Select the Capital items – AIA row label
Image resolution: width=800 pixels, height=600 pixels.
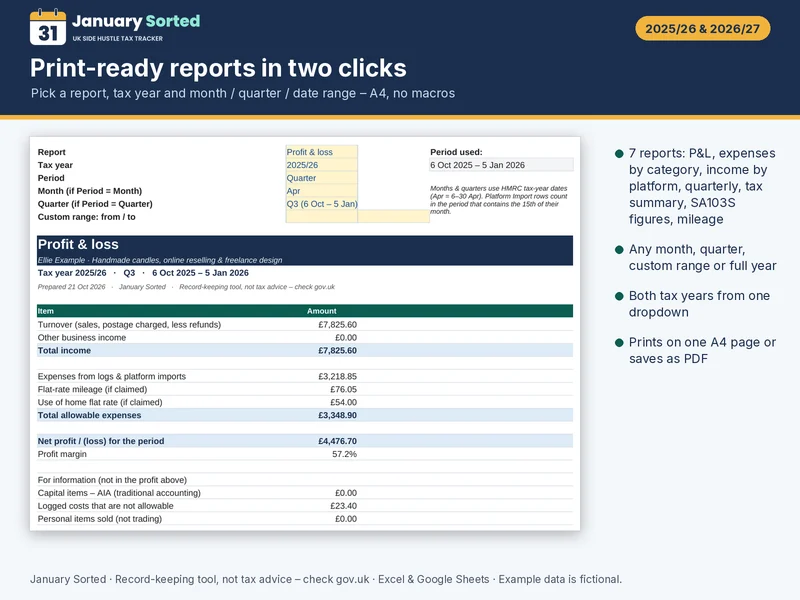click(x=119, y=493)
